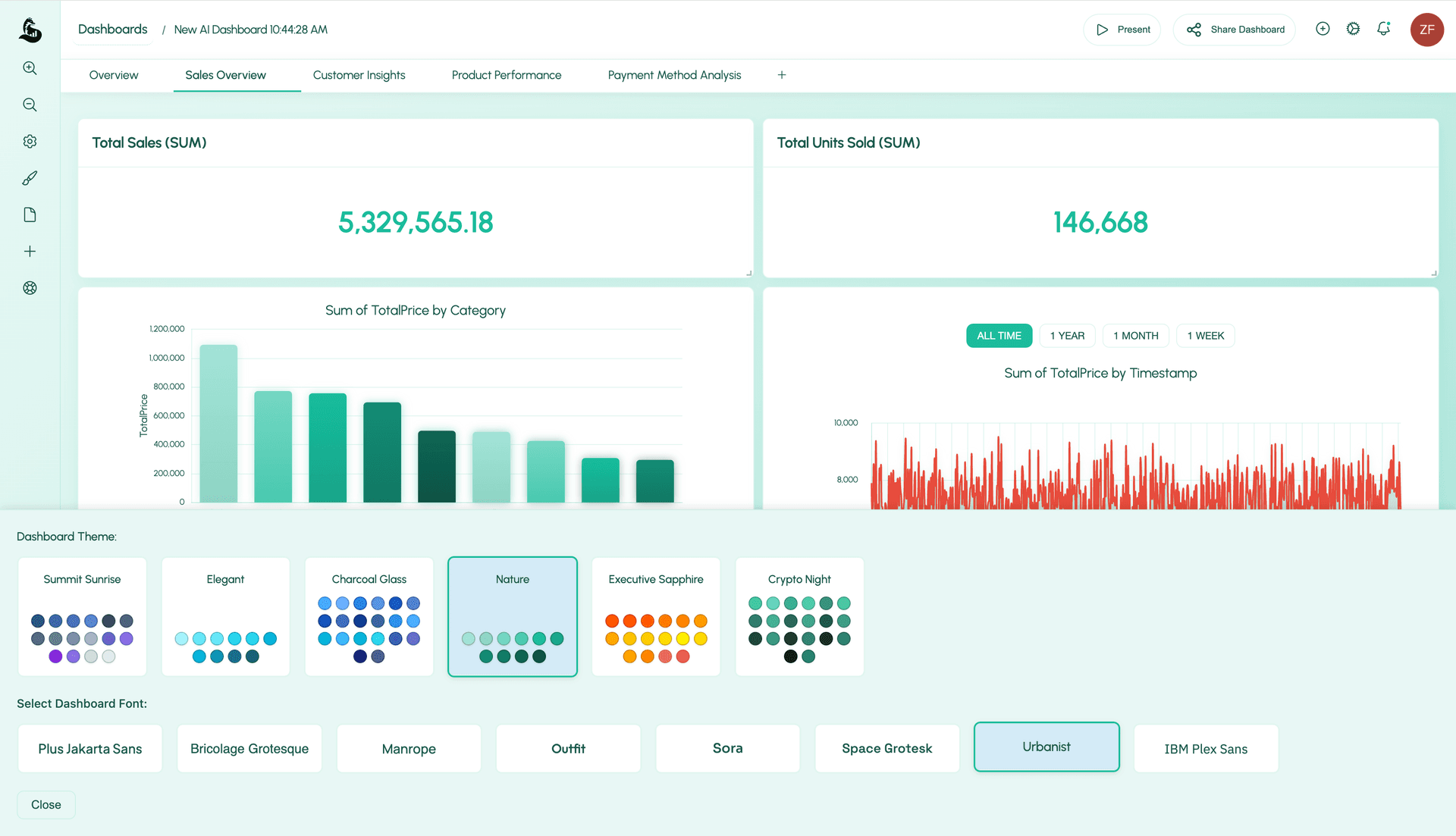Click the circled plus icon in header
The image size is (1456, 836).
click(x=1323, y=29)
